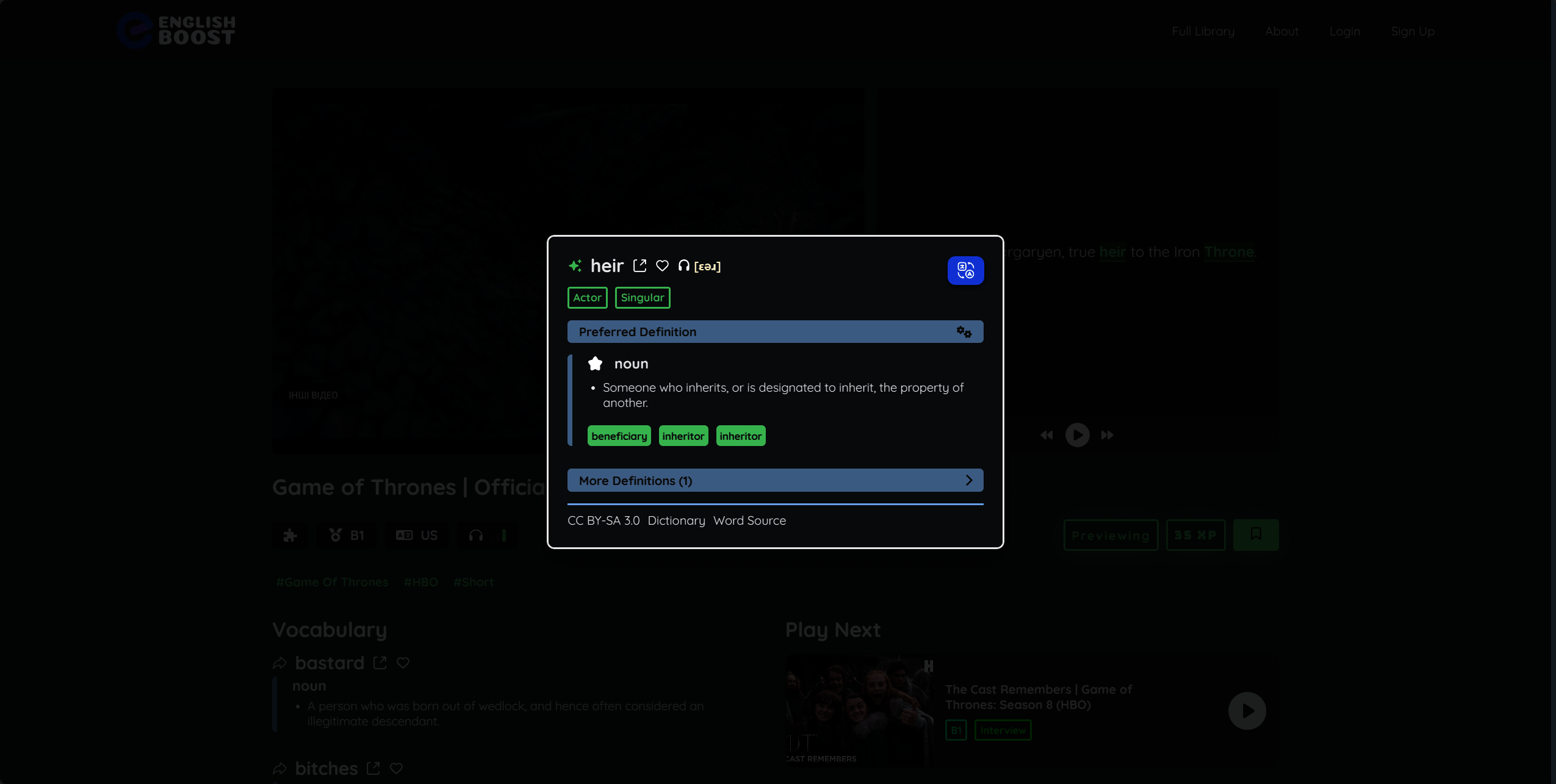Play heir pronunciation headphones icon
1556x784 pixels.
tap(684, 266)
